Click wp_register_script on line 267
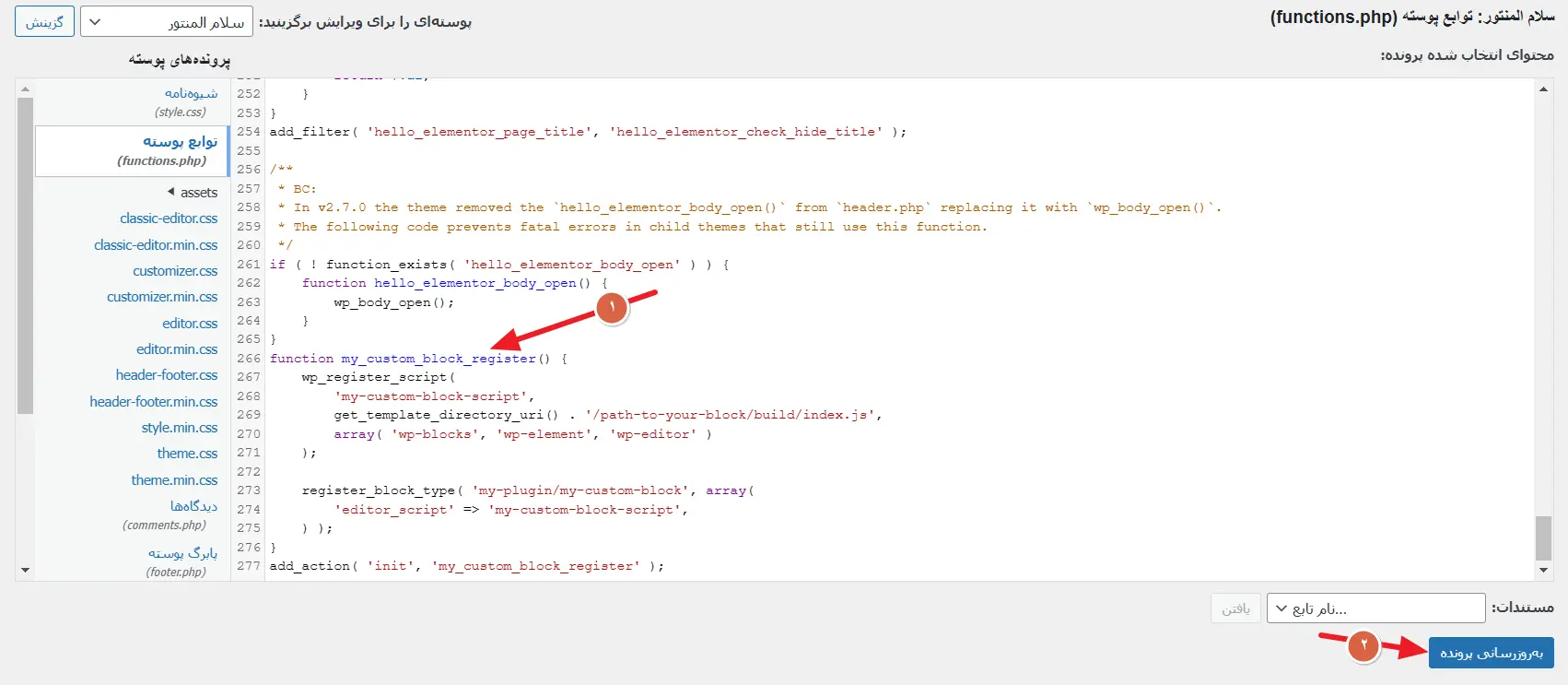Screen dimensions: 1568x685 coord(378,377)
